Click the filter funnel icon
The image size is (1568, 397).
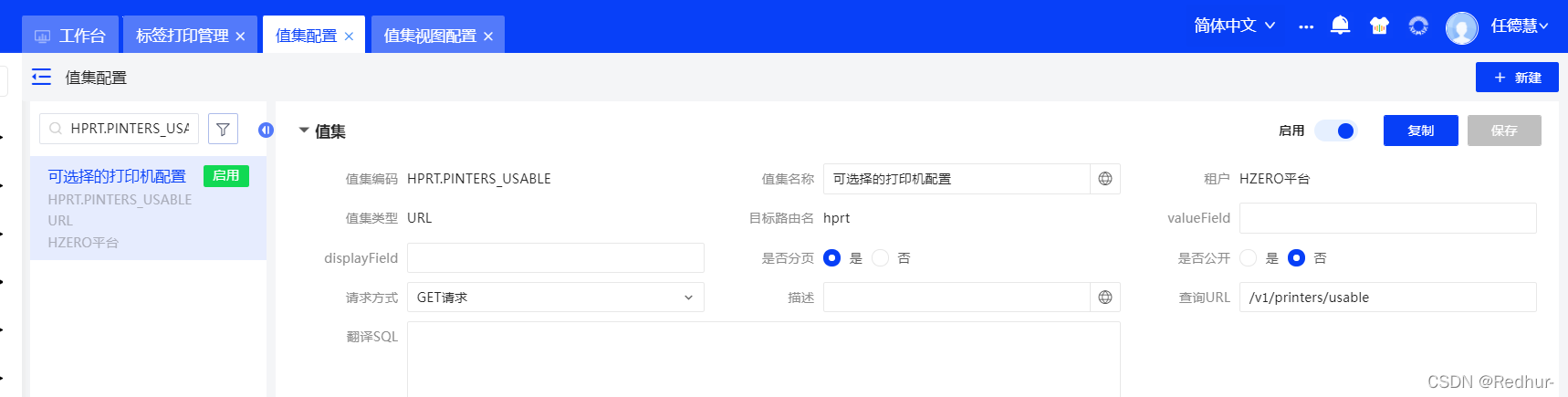tap(223, 129)
